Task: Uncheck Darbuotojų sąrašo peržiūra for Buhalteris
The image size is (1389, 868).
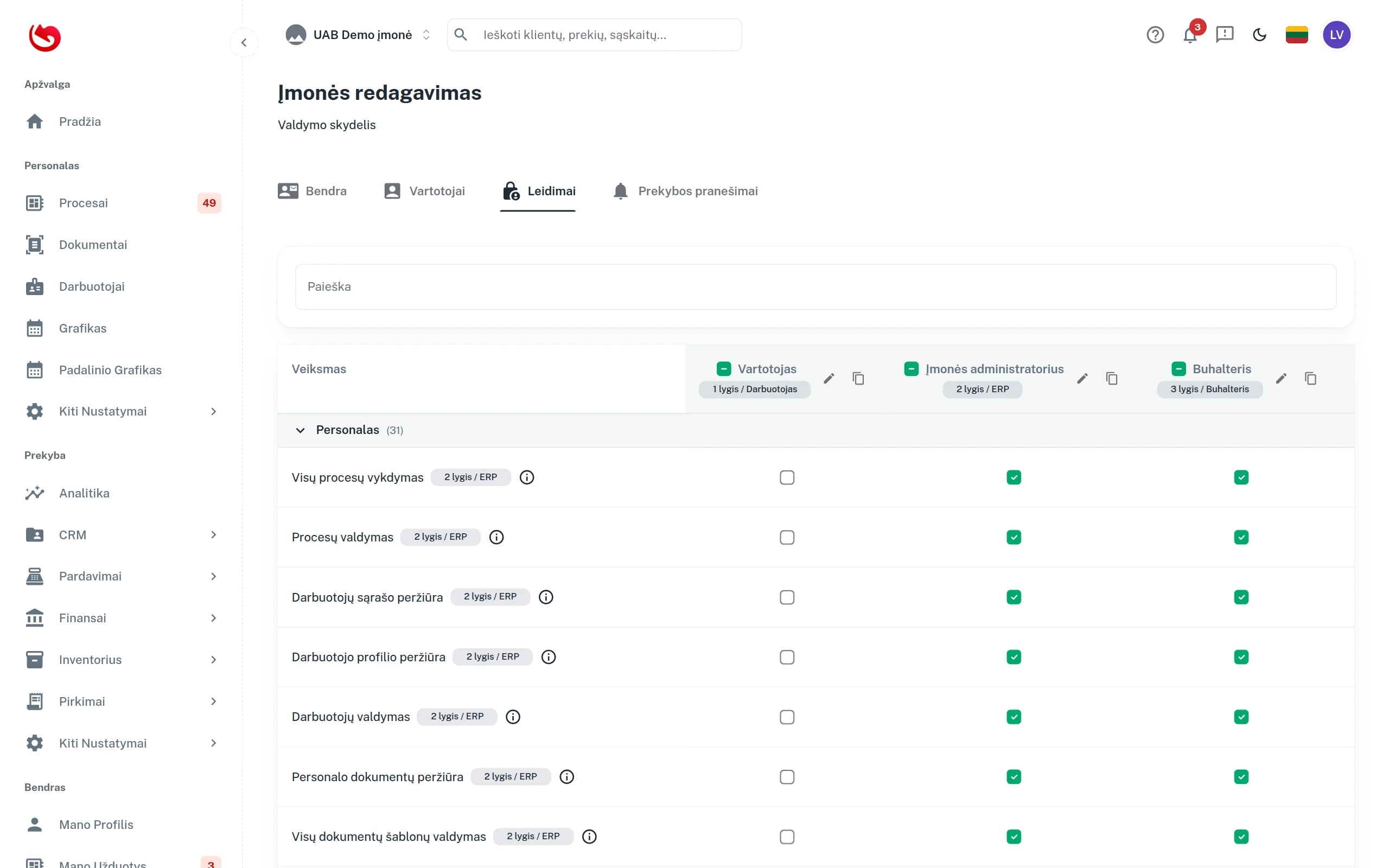Action: coord(1241,597)
